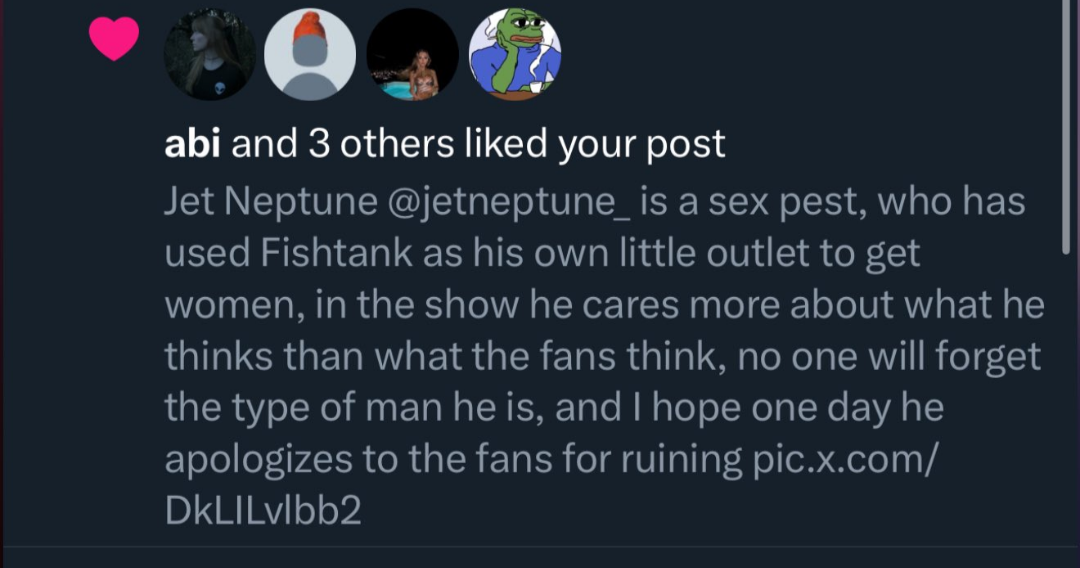This screenshot has height=568, width=1080.
Task: Open the Pepe frog cartoon avatar
Action: (x=514, y=54)
